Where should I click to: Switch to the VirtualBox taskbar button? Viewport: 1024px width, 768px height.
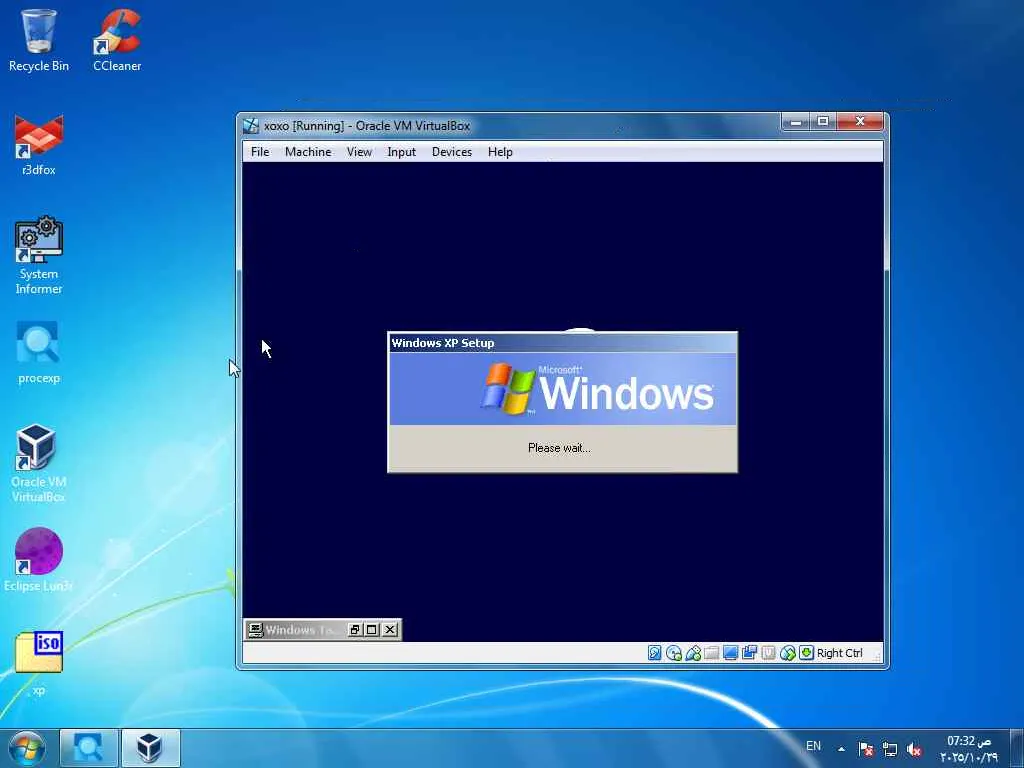[150, 748]
